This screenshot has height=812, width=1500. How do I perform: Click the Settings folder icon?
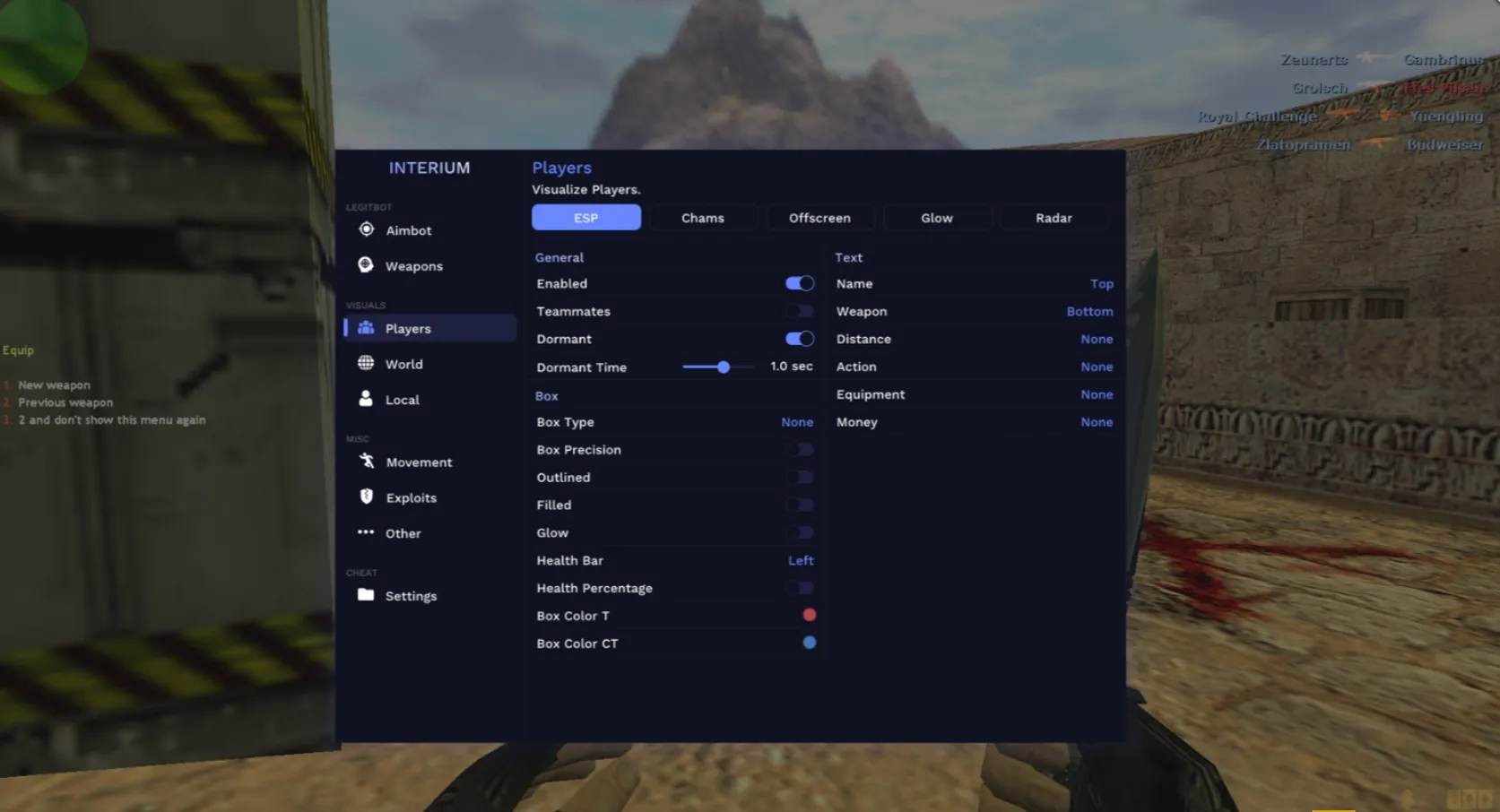click(x=366, y=595)
